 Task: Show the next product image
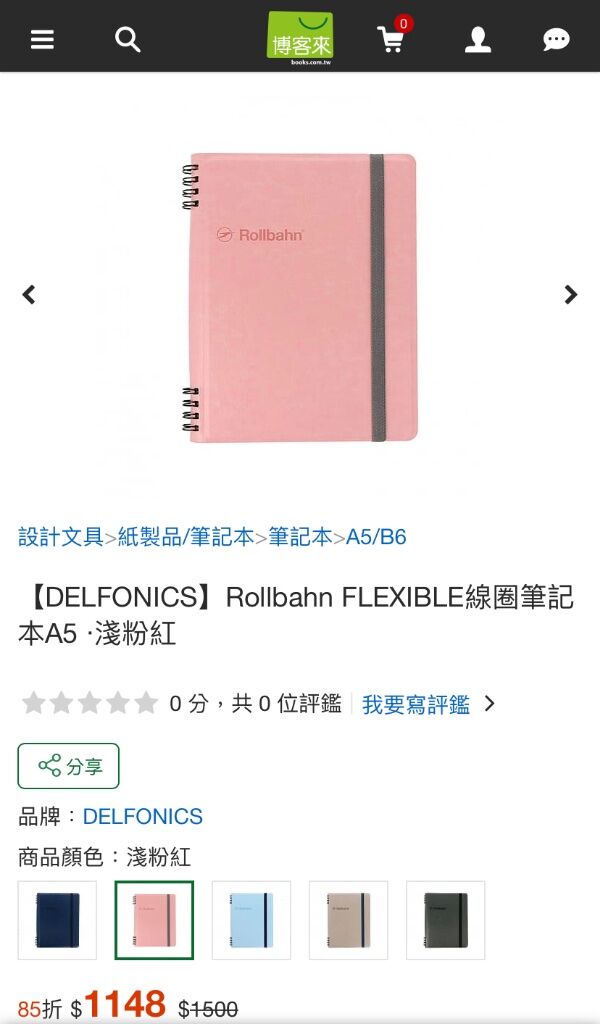click(571, 295)
